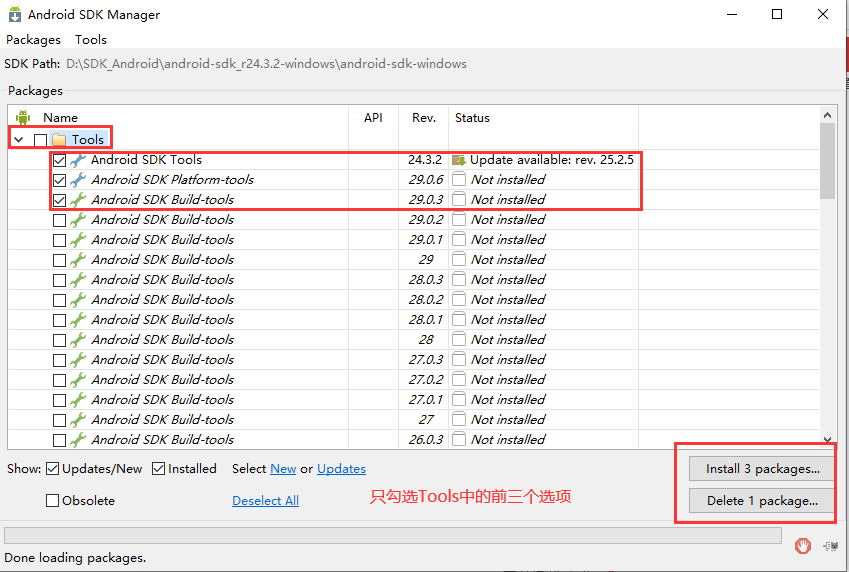Click the not-installed status icon for Platform-tools 29.0.6
Screen dimensions: 849x572
(459, 179)
